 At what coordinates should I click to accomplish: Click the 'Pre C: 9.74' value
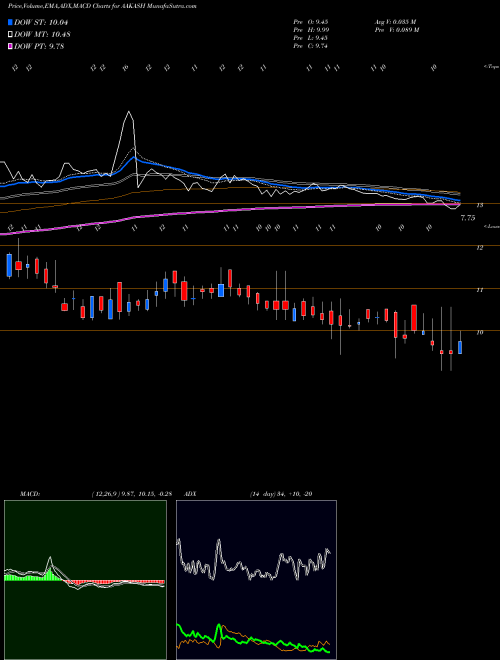pos(311,46)
